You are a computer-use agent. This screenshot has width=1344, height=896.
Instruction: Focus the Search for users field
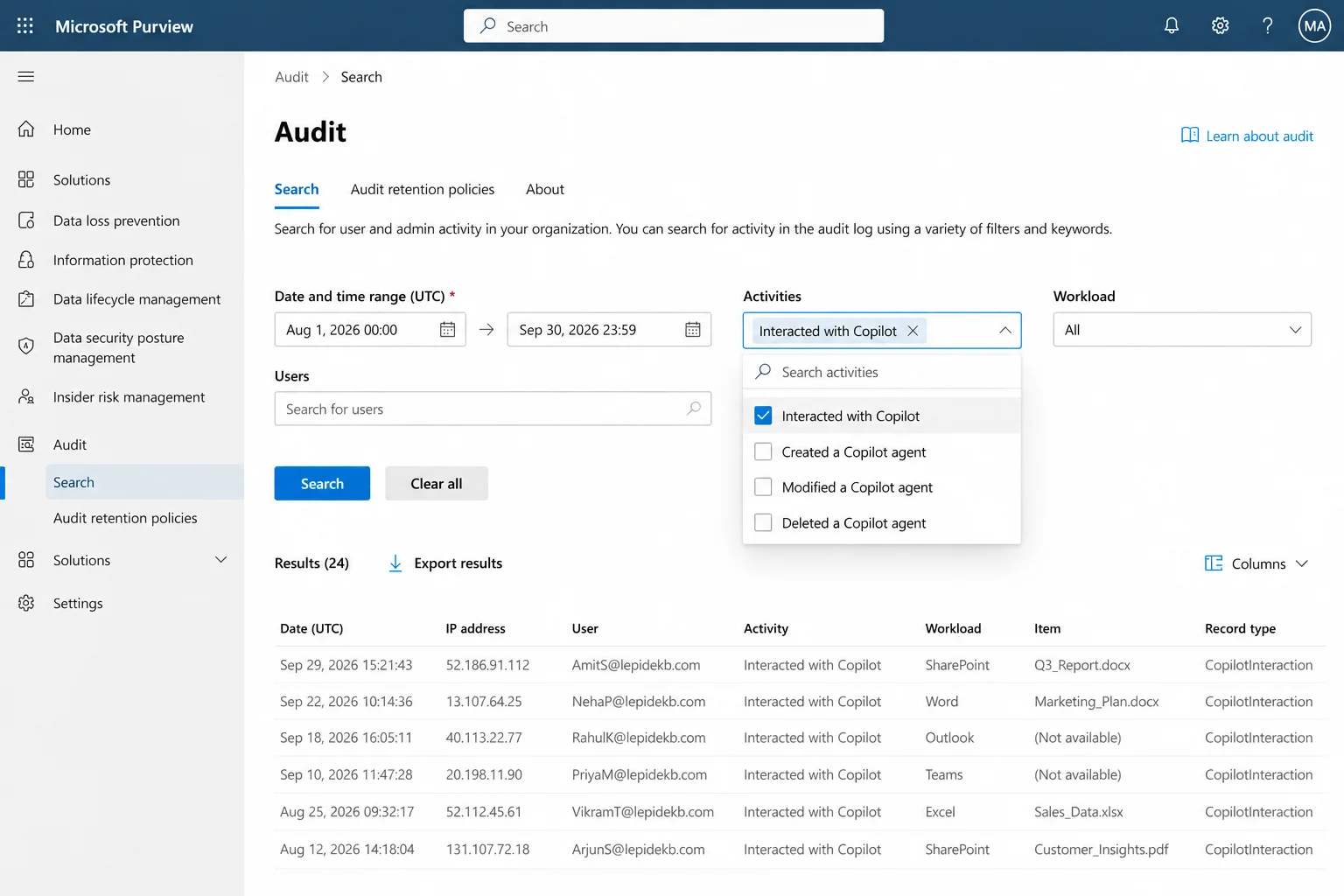[493, 409]
